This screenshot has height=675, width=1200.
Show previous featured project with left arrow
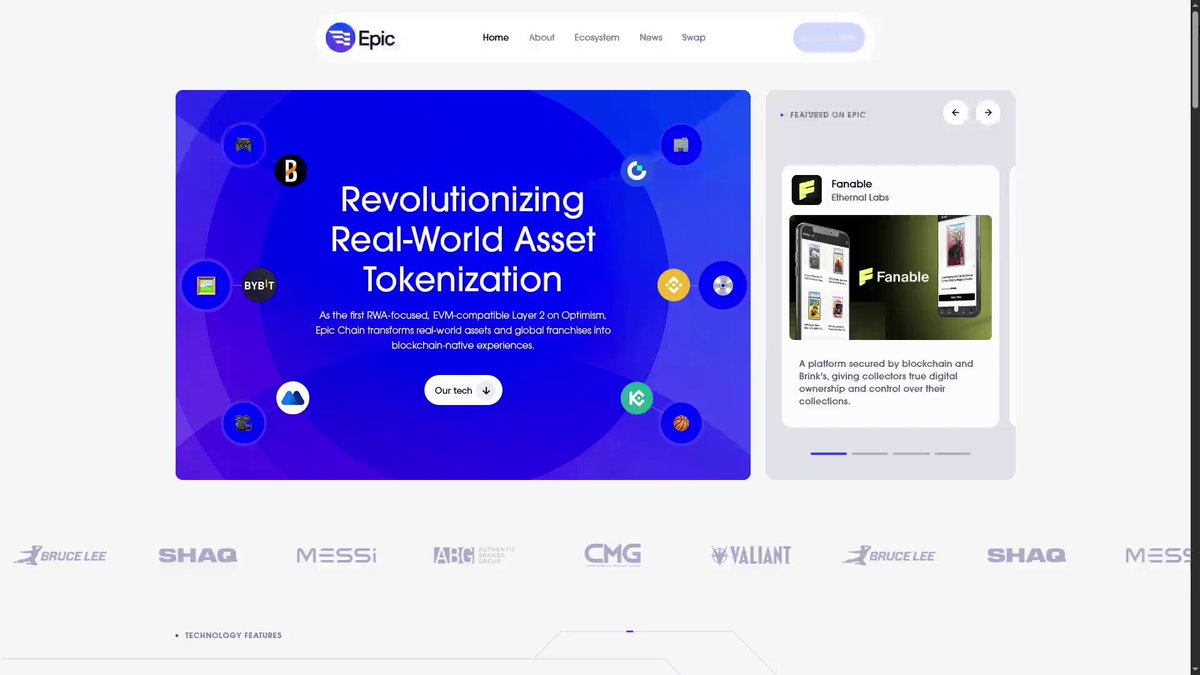pos(955,113)
